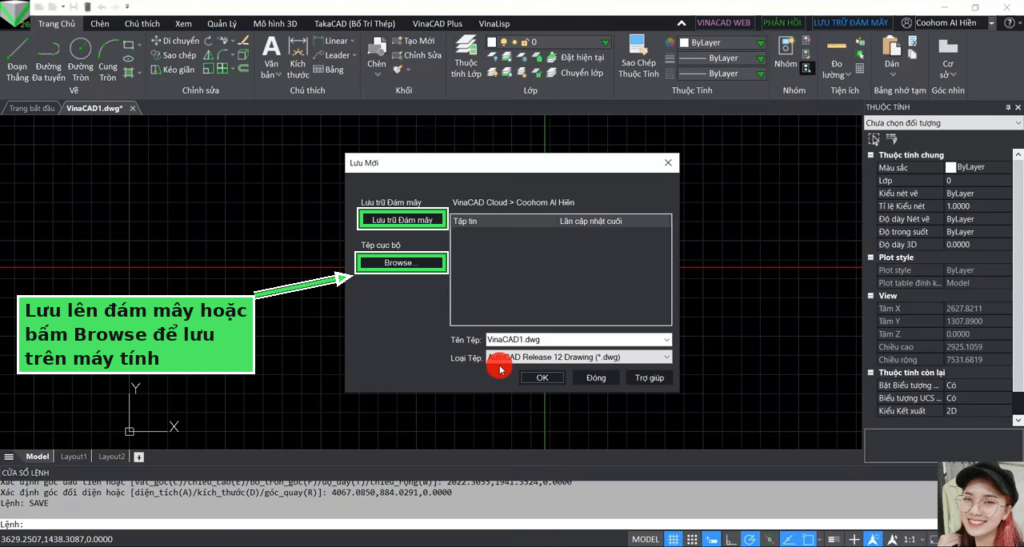Click the Di chuyển move tool

(175, 40)
